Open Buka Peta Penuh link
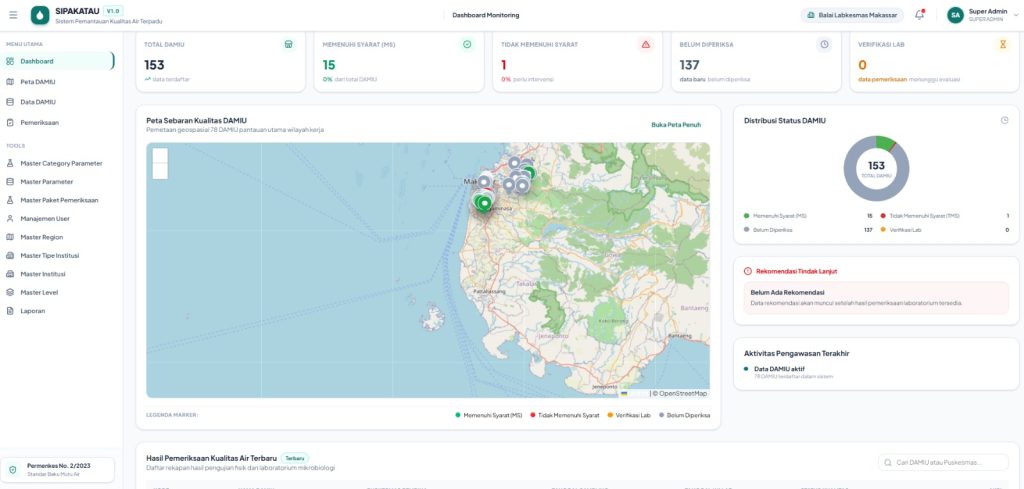This screenshot has width=1024, height=489. click(676, 125)
